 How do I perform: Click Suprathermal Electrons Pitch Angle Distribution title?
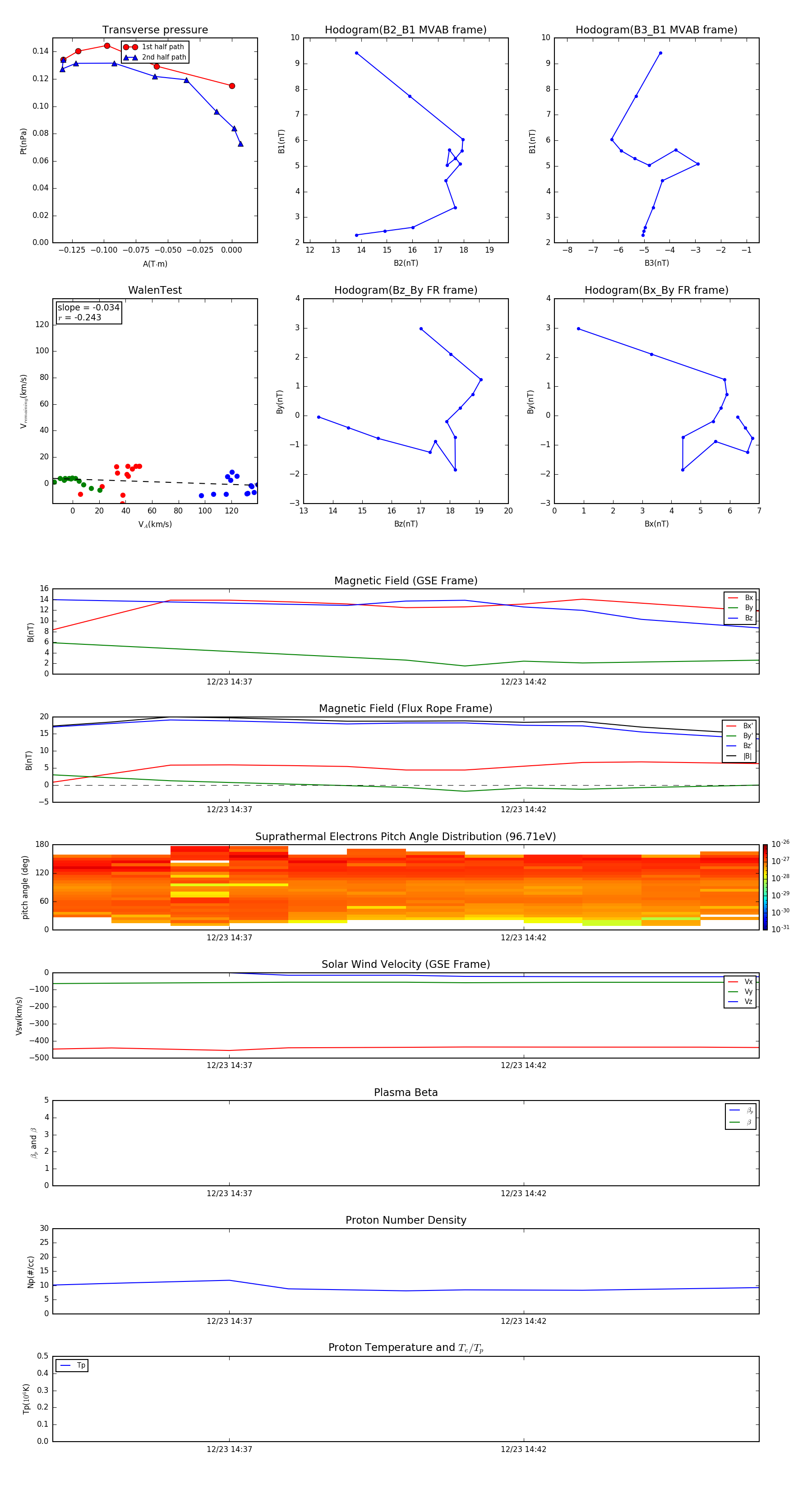coord(406,837)
